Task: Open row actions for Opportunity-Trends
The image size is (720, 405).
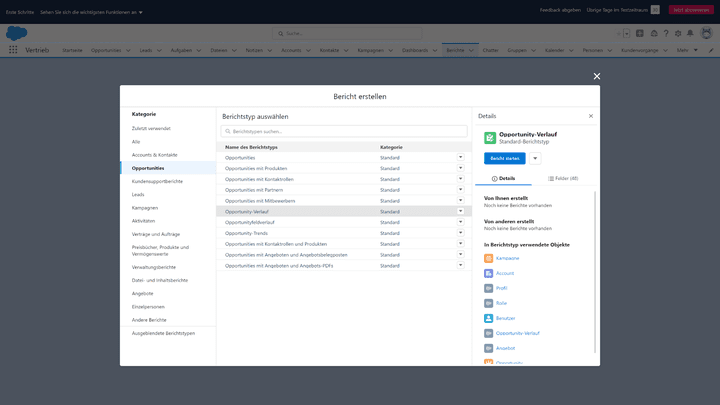Action: [461, 233]
